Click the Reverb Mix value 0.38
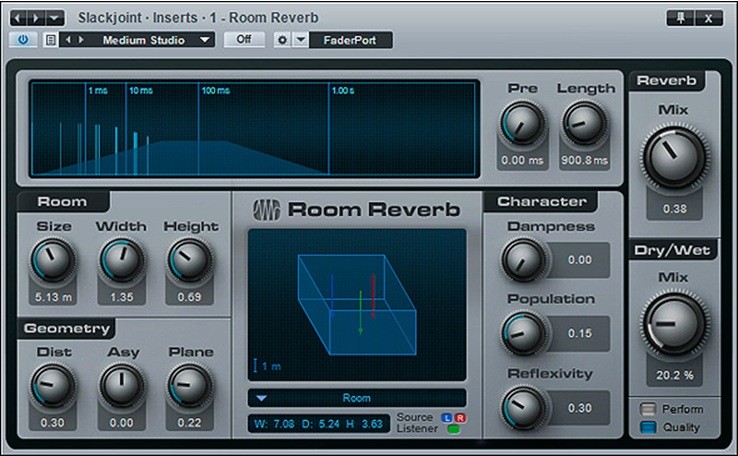738x456 pixels. click(674, 208)
